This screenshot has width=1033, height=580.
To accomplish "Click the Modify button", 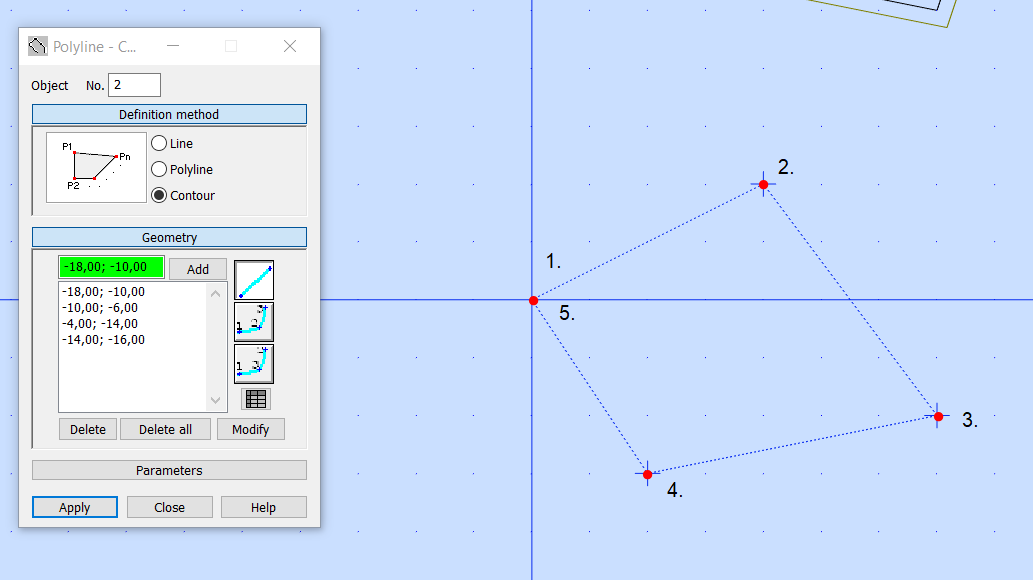I will pyautogui.click(x=250, y=429).
